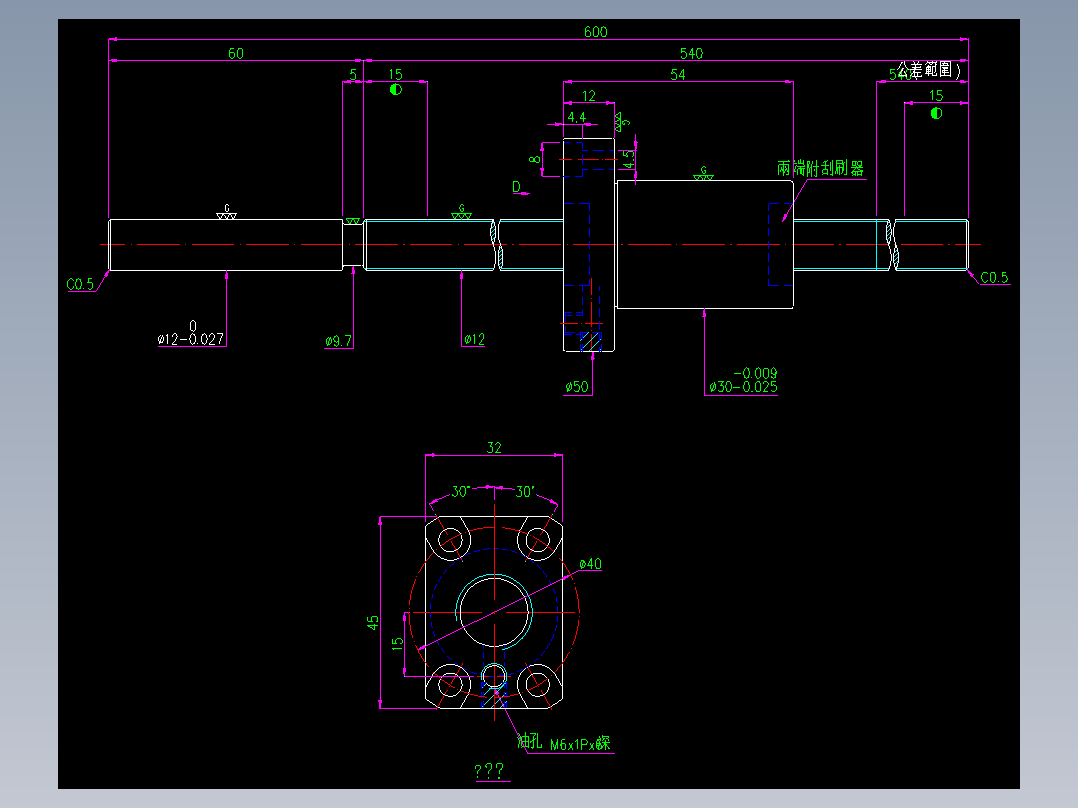This screenshot has height=808, width=1078.
Task: Click the half-shaded datum circle under dimension 15
Action: tap(396, 90)
